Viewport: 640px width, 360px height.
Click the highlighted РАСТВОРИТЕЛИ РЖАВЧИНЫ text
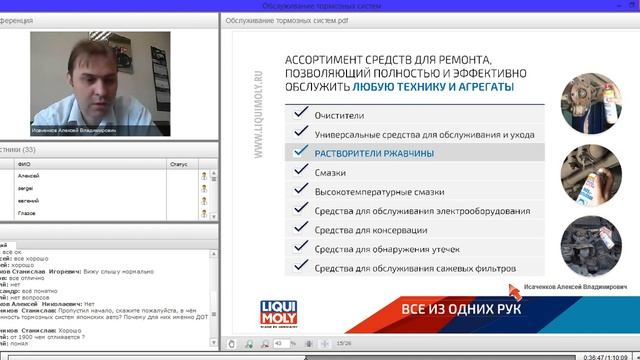(374, 153)
